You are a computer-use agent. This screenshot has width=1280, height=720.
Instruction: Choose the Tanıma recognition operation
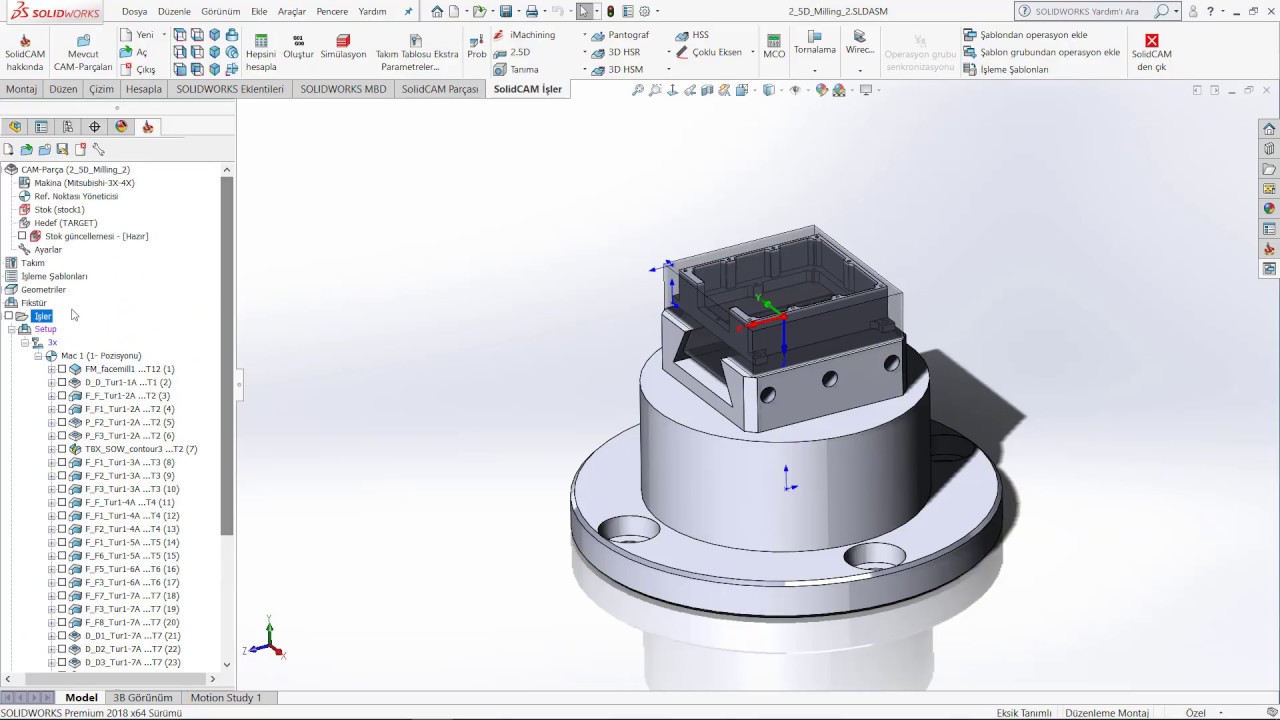(516, 70)
